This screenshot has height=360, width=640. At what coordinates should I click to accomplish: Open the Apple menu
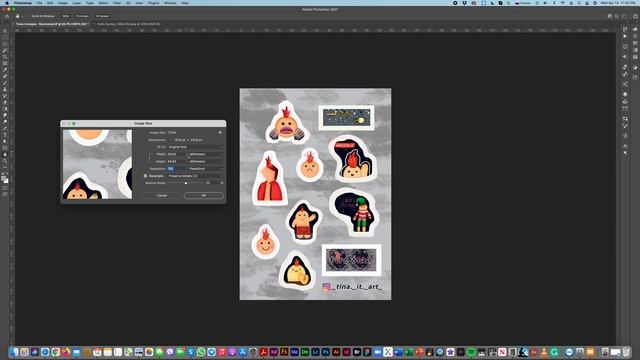coord(7,3)
